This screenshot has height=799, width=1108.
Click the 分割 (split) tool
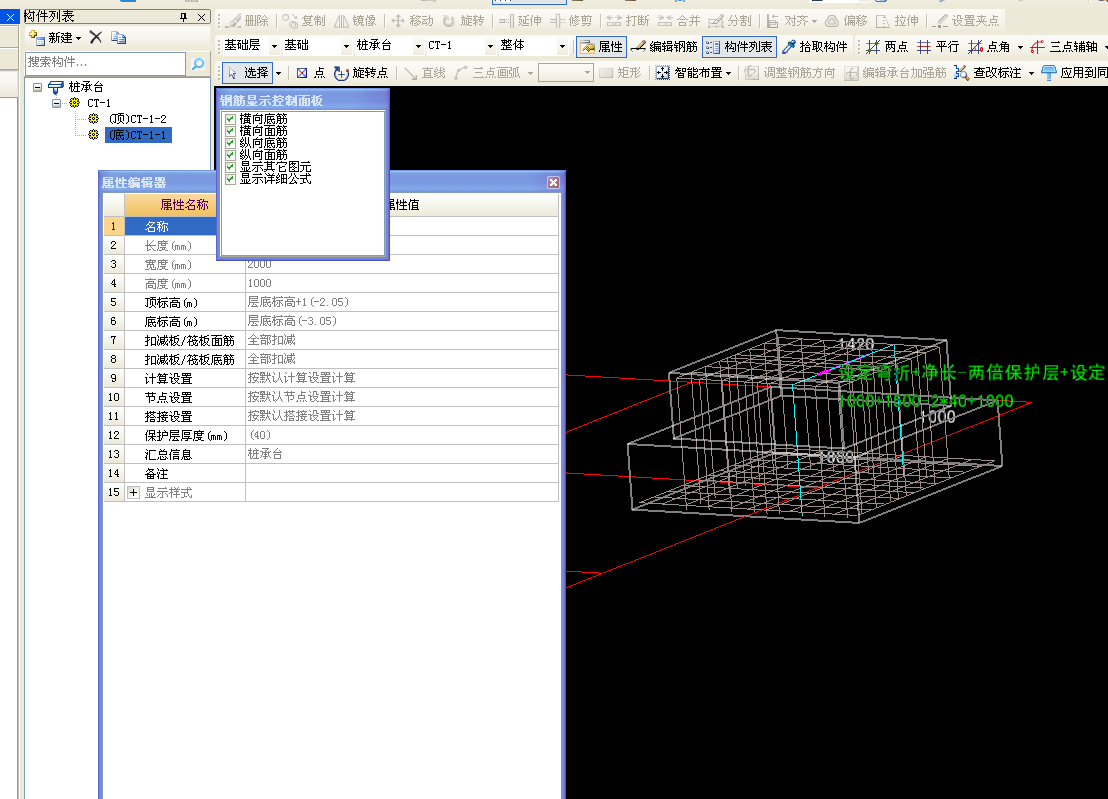(x=730, y=21)
